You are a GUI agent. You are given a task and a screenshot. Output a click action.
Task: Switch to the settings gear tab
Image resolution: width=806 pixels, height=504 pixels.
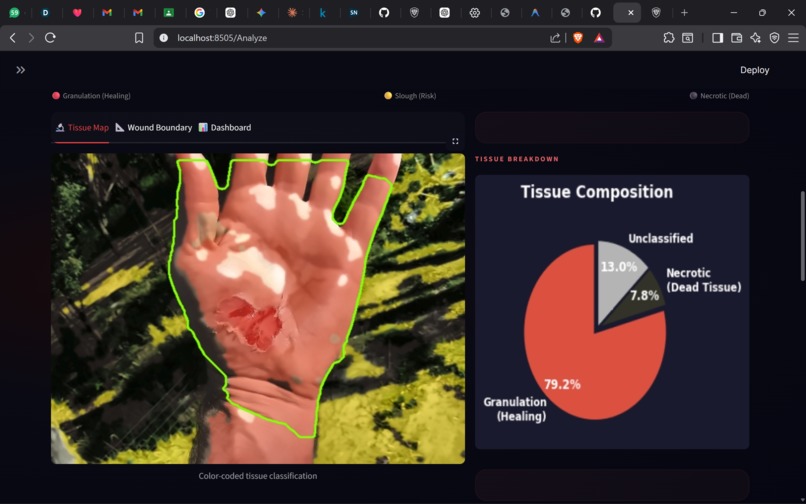(x=474, y=13)
